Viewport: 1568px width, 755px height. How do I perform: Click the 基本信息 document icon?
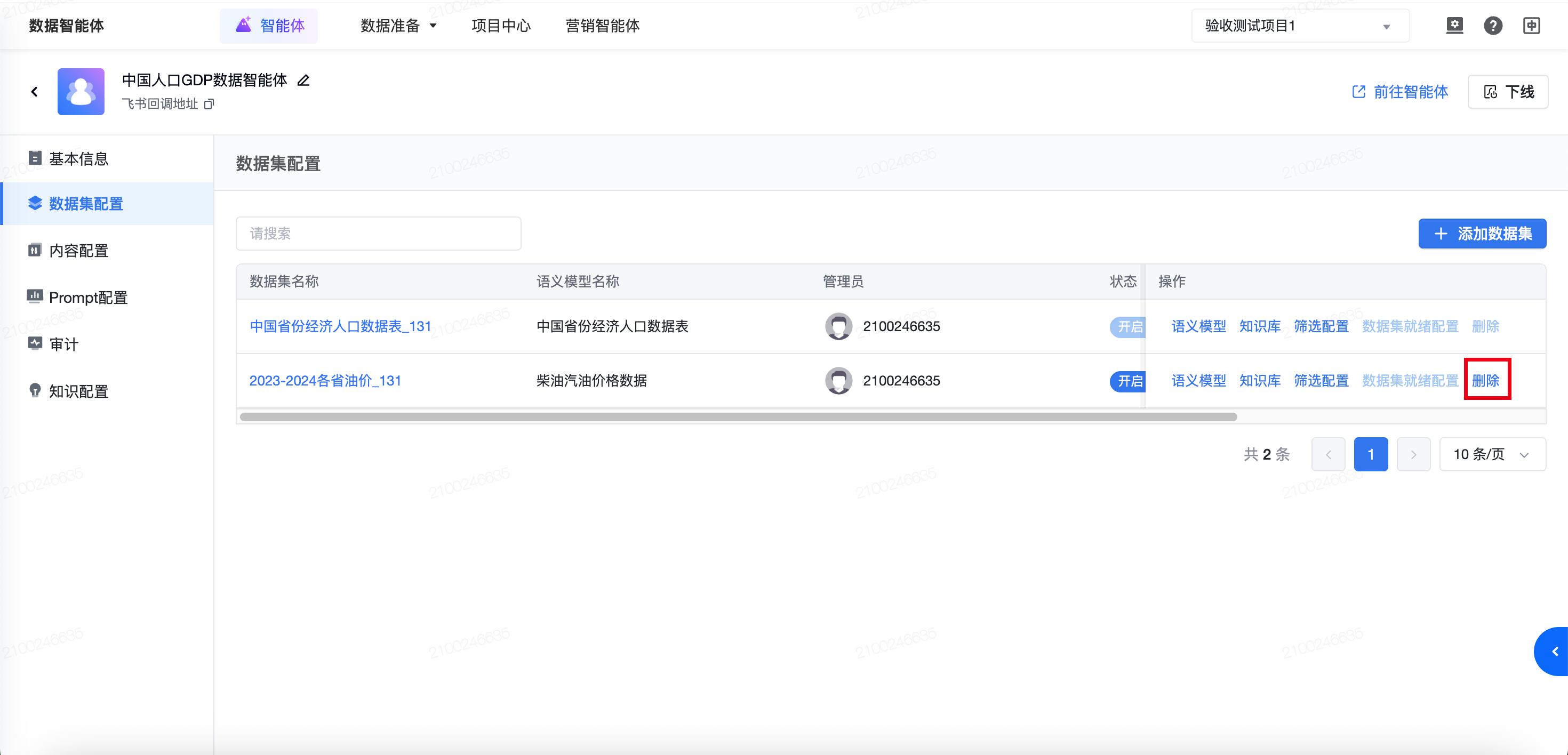(x=35, y=158)
